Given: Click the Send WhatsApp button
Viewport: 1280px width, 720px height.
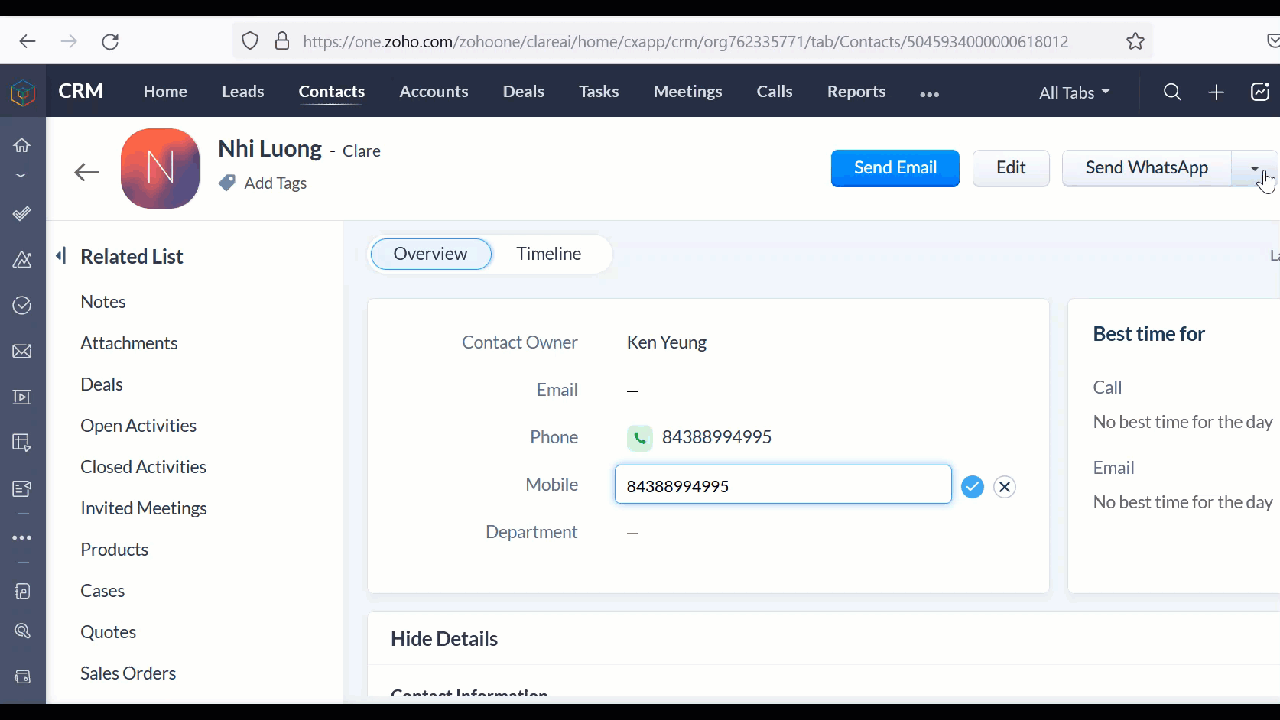Looking at the screenshot, I should pos(1147,168).
